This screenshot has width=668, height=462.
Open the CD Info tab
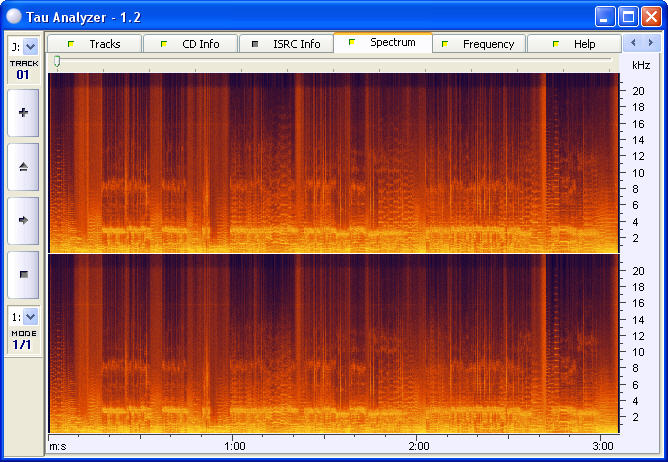coord(191,44)
